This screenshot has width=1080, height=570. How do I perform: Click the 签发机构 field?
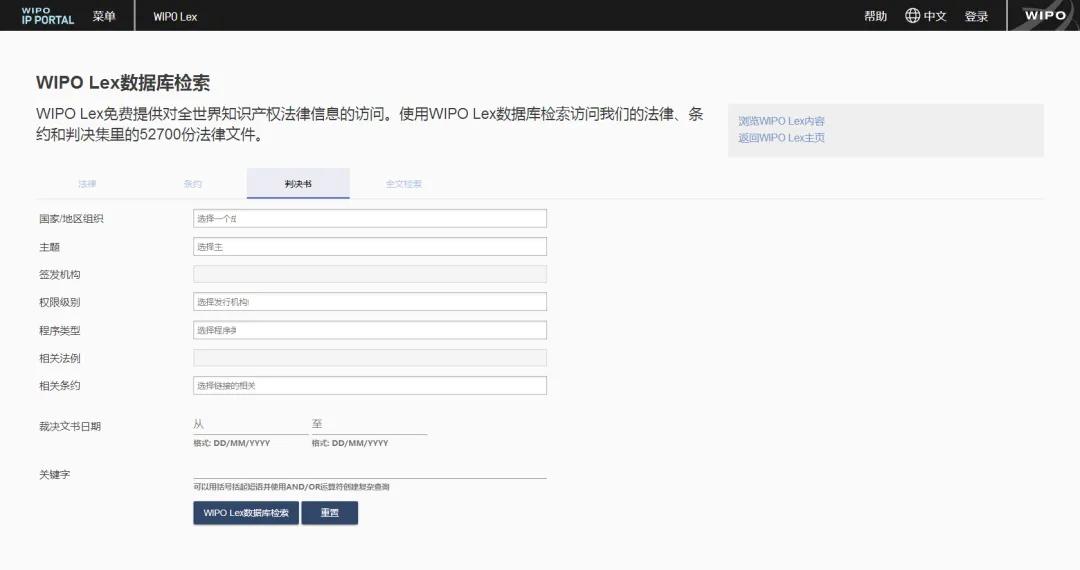pos(370,274)
